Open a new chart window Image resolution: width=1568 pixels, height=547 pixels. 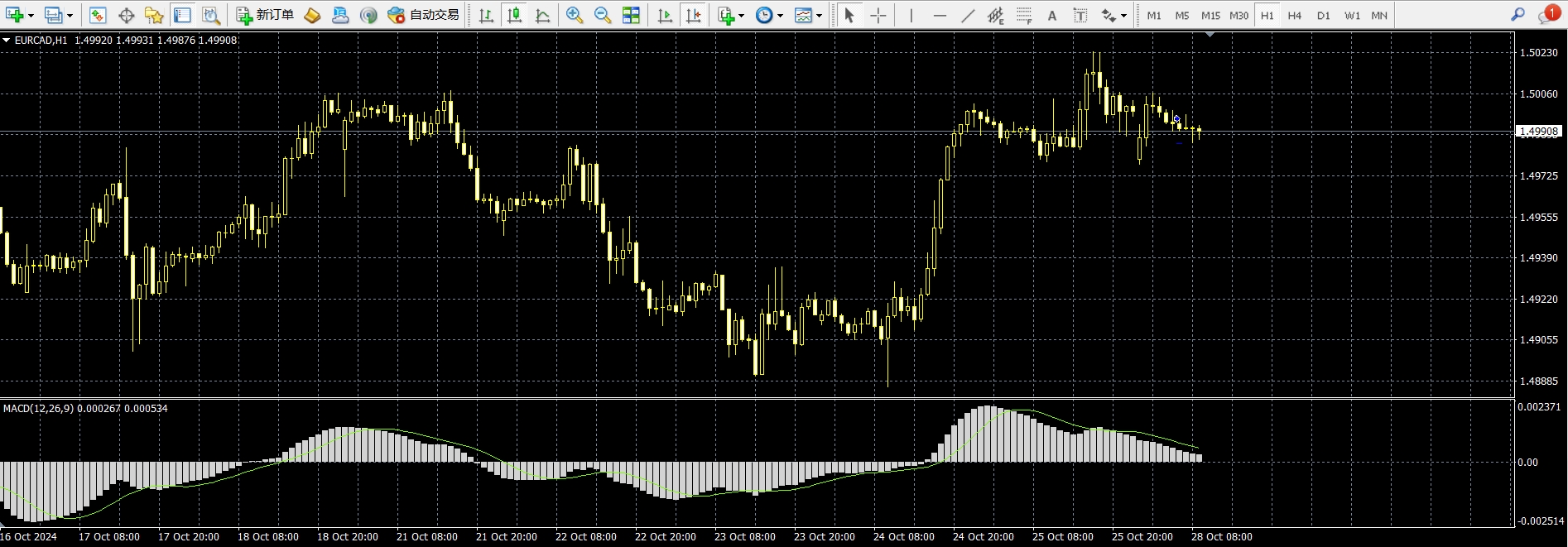[14, 15]
